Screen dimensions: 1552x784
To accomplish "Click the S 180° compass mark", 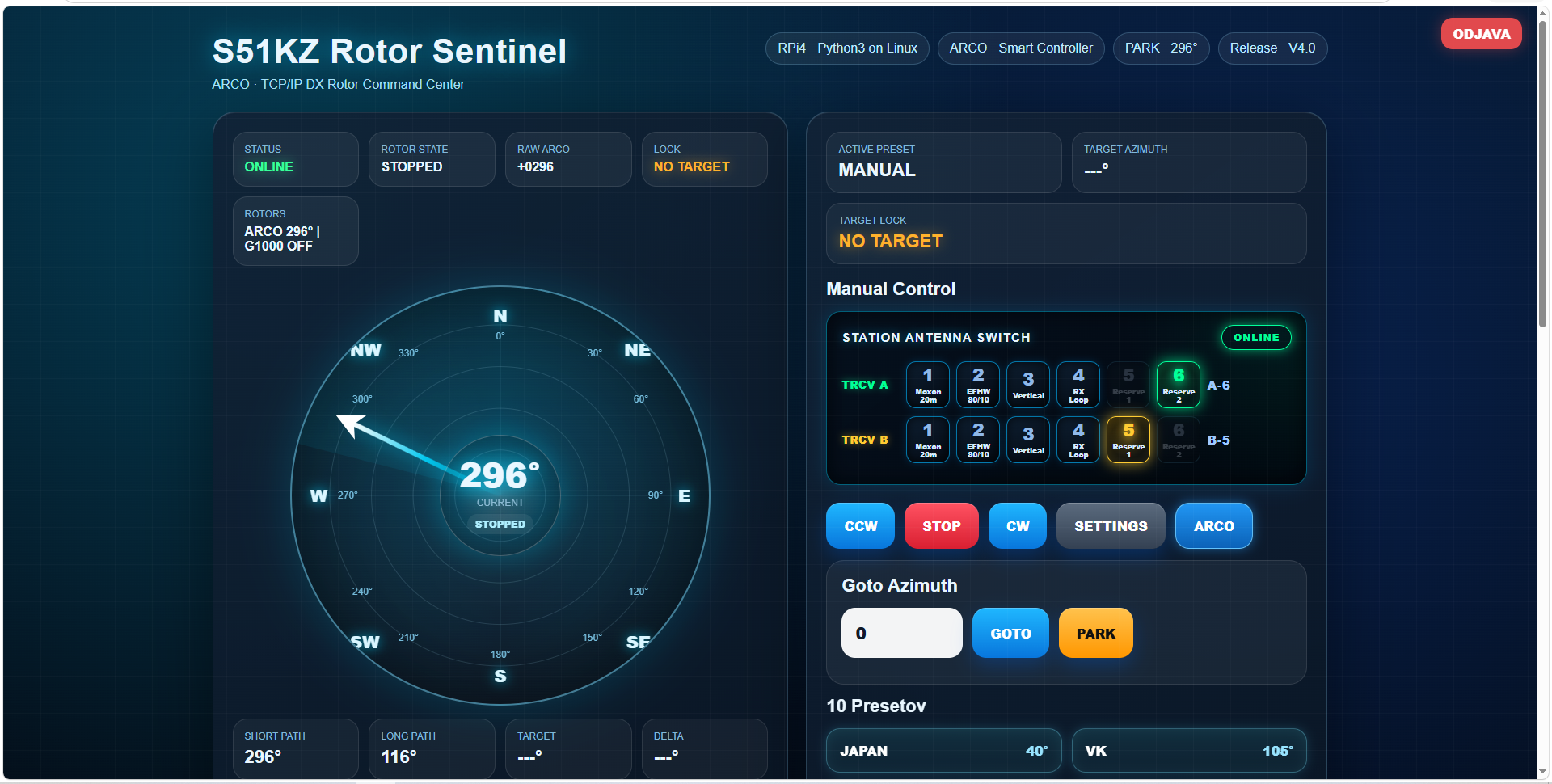I will 500,667.
